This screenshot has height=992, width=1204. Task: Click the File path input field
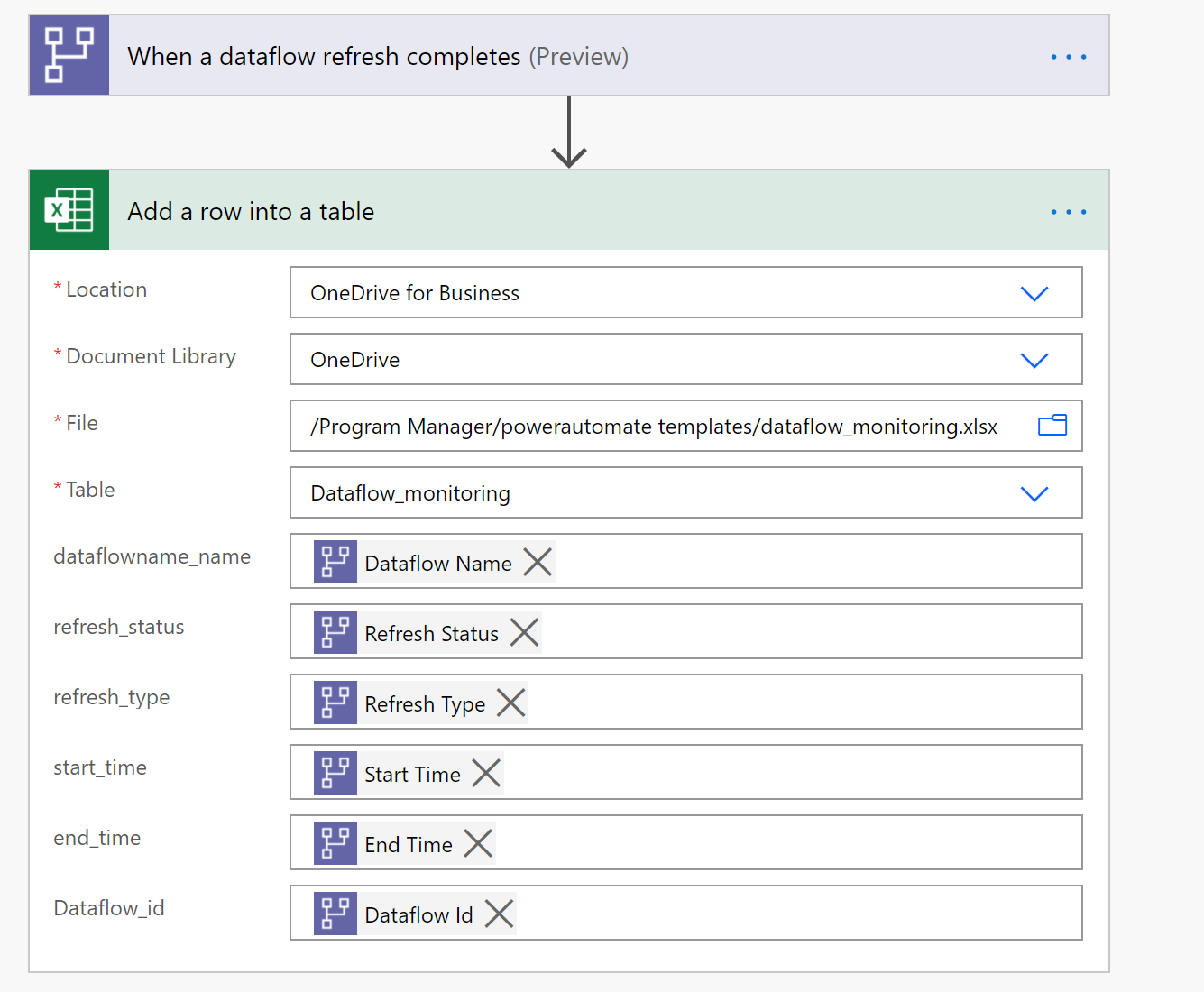coord(653,427)
